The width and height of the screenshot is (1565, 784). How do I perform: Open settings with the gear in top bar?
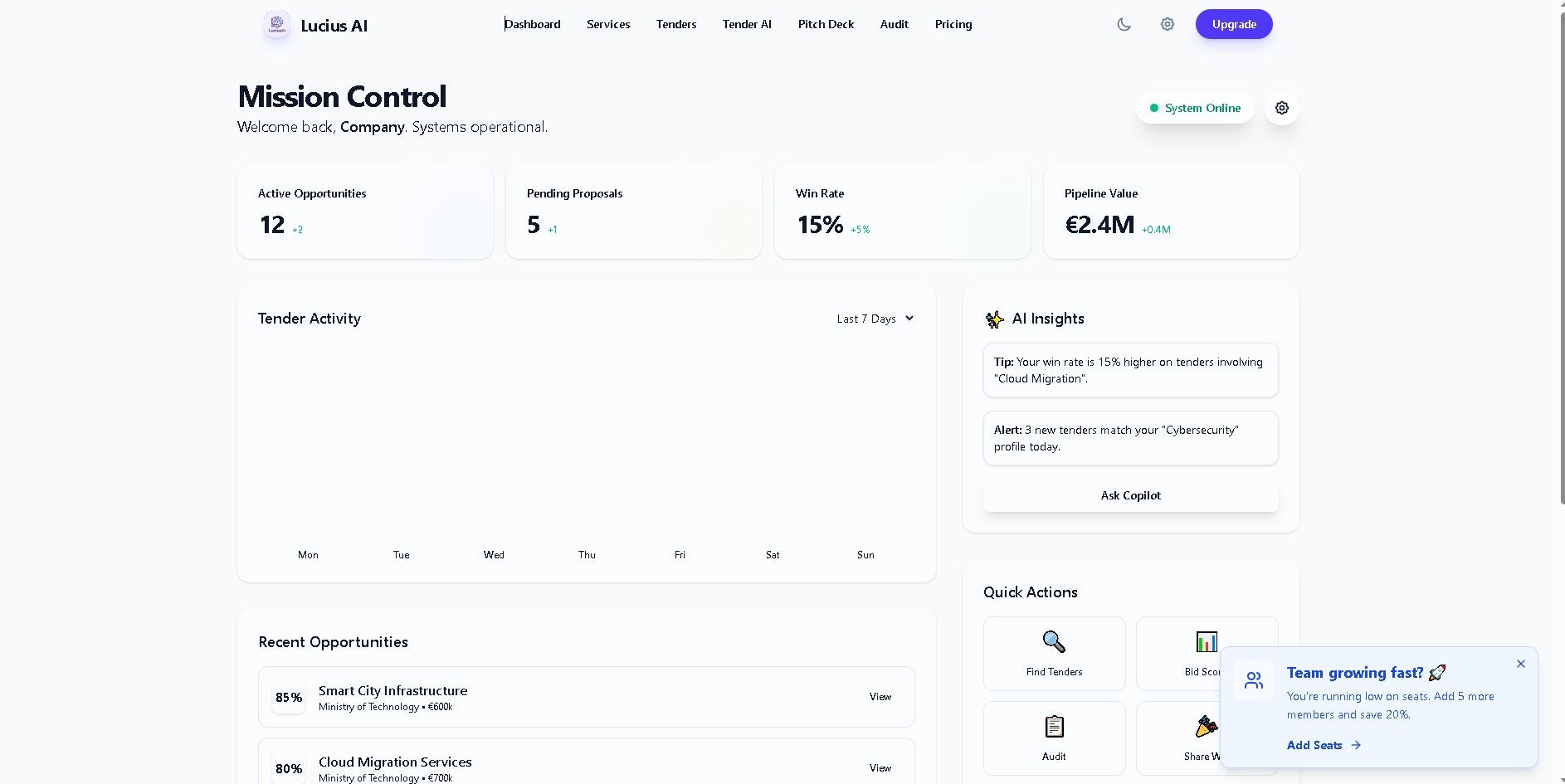(x=1167, y=24)
